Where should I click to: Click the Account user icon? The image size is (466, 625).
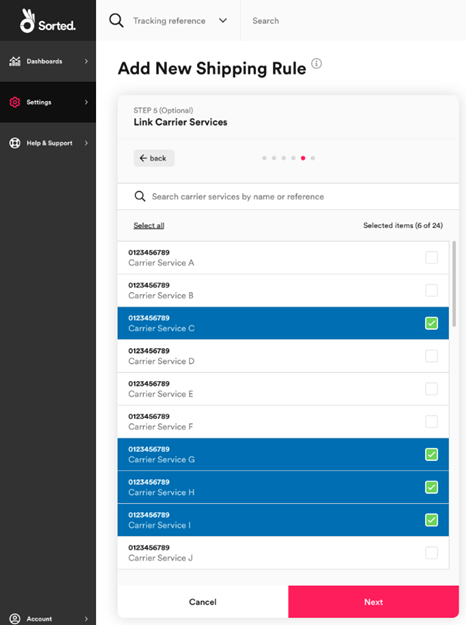tap(15, 619)
